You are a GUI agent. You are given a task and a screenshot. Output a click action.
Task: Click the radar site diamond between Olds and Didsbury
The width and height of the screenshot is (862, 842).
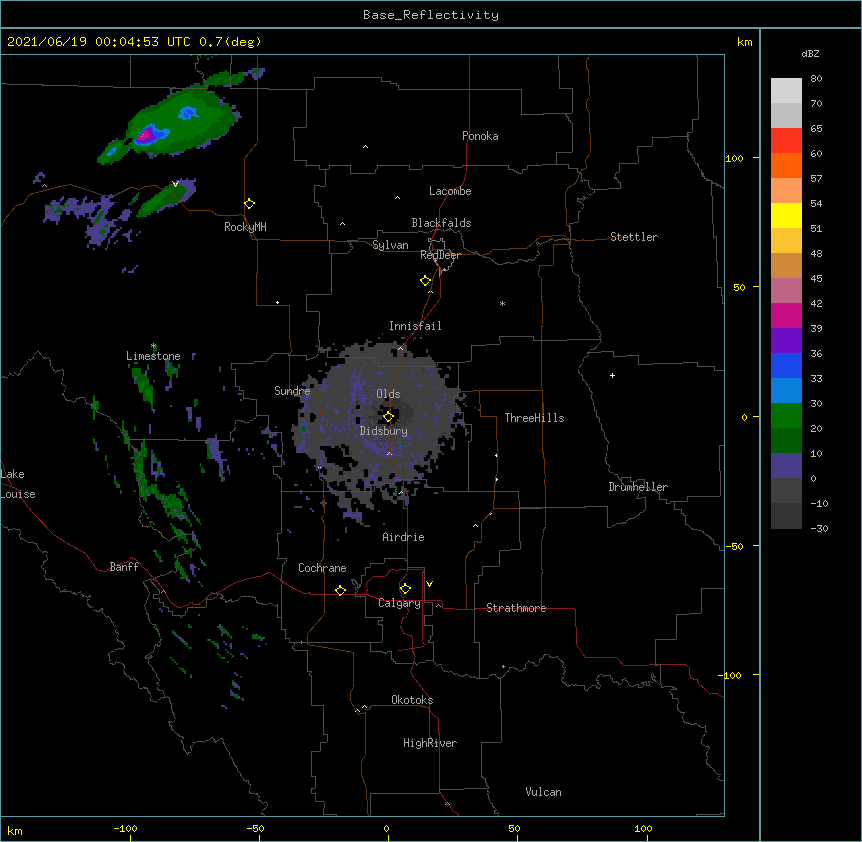(388, 417)
